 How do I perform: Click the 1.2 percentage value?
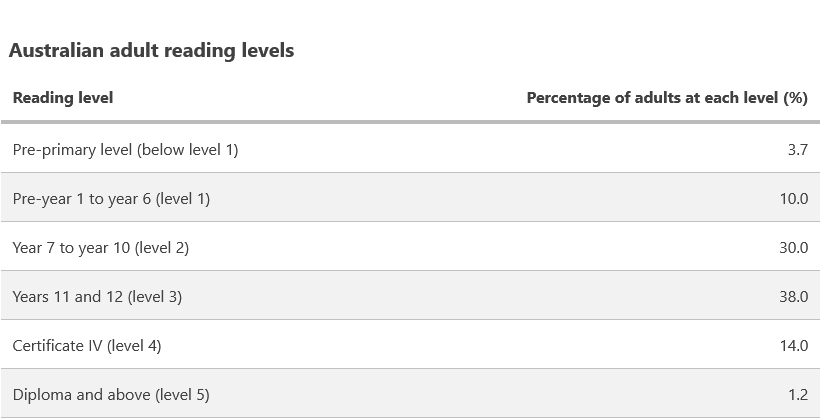pyautogui.click(x=797, y=395)
